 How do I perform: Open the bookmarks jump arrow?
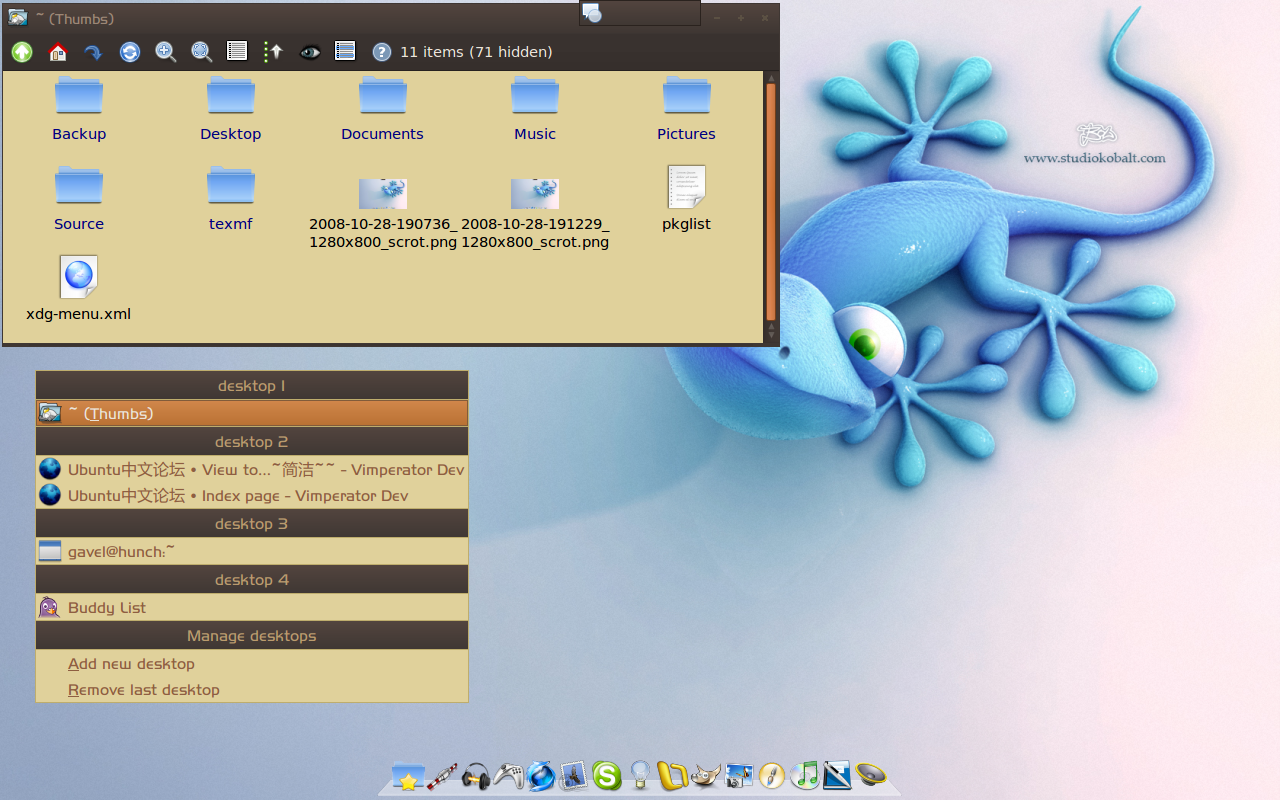(93, 52)
